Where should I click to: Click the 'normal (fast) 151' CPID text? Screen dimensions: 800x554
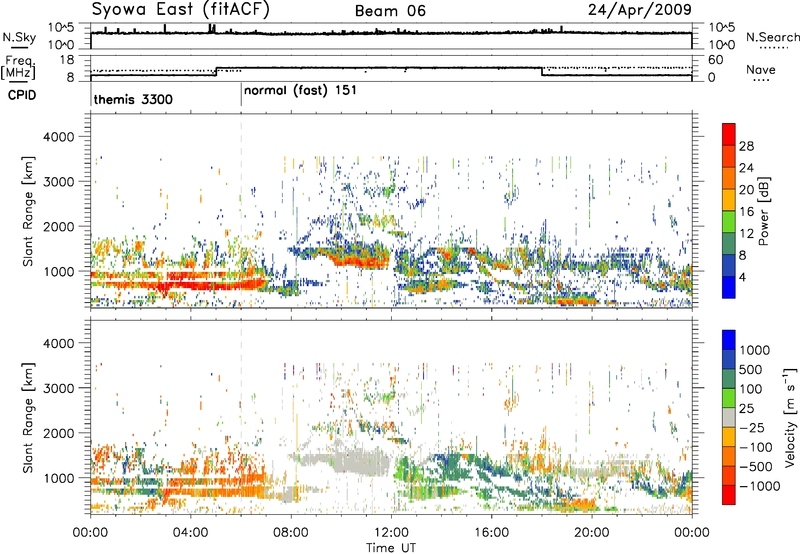300,91
